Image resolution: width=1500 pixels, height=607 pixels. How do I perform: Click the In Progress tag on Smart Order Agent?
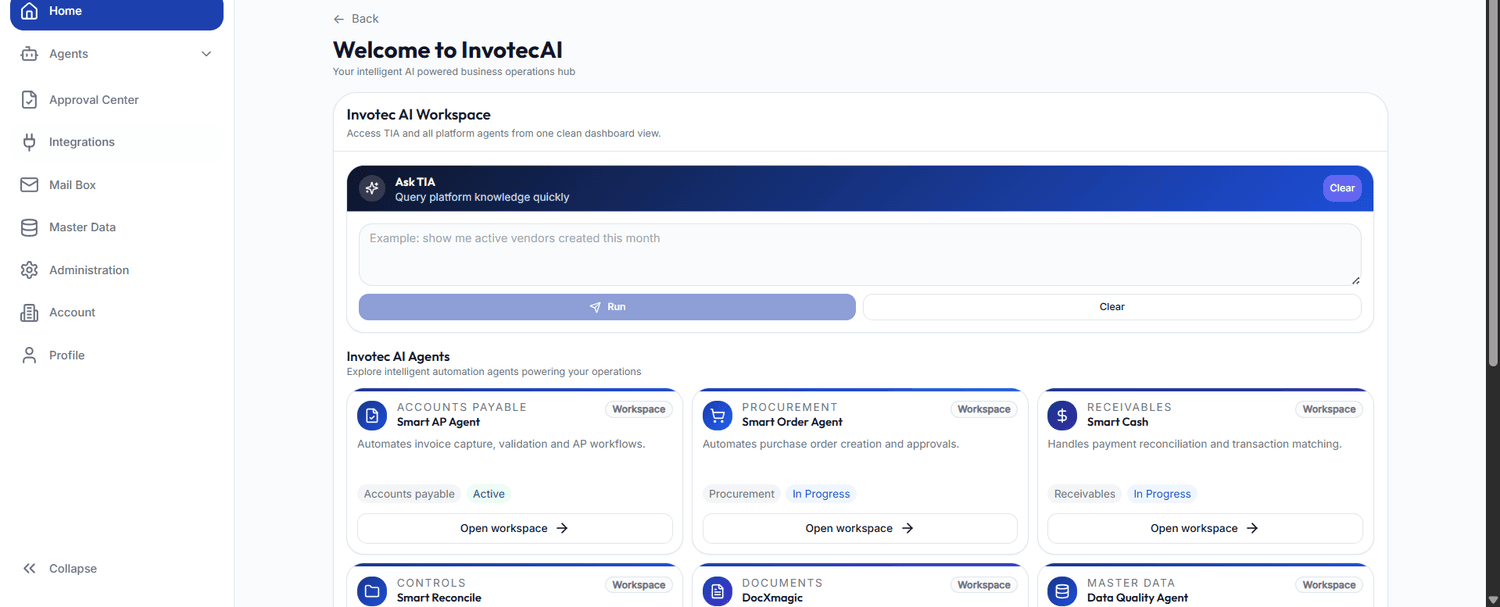coord(821,494)
